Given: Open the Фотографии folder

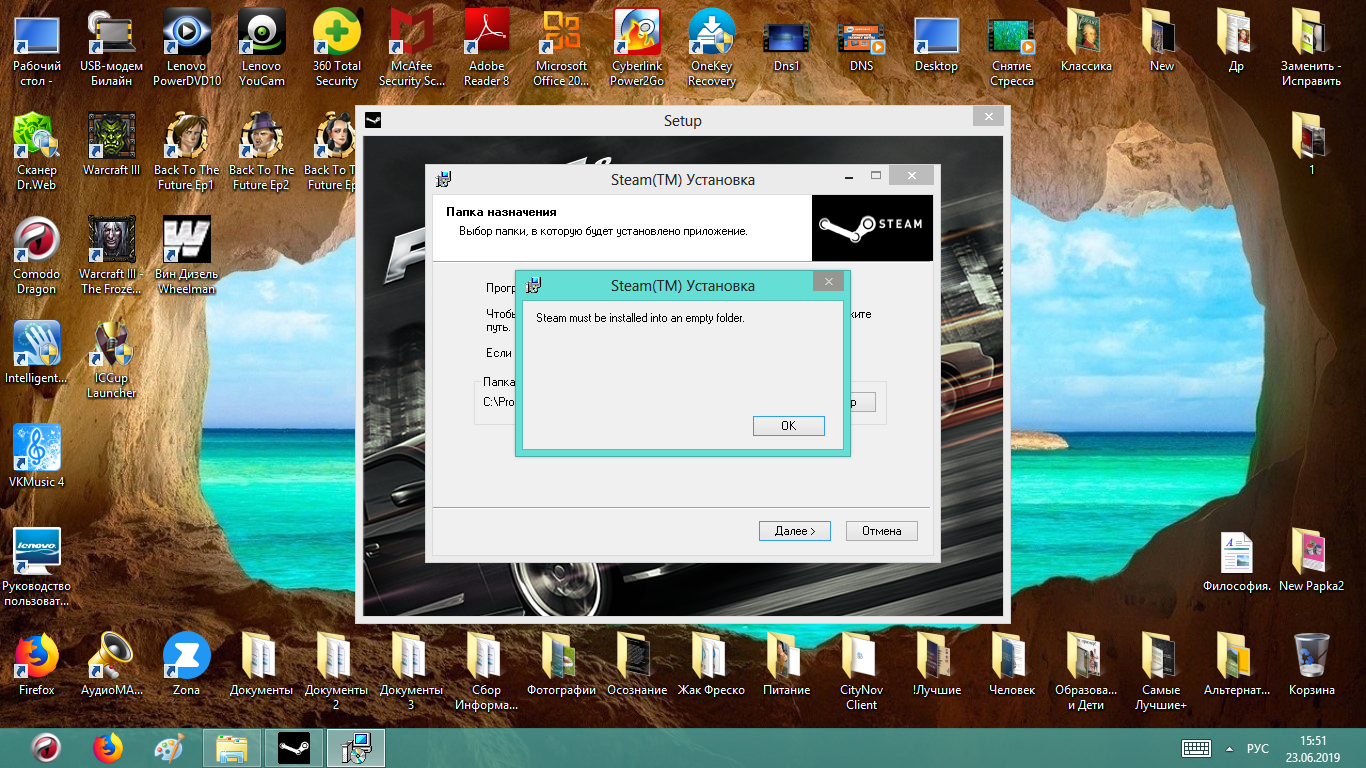Looking at the screenshot, I should pyautogui.click(x=561, y=664).
